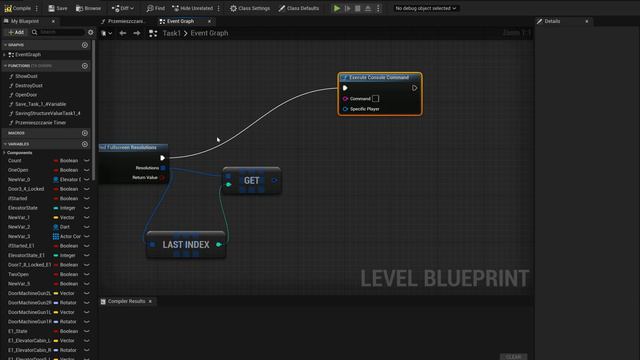This screenshot has height=360, width=640.
Task: Click the stop simulation button
Action: click(x=358, y=8)
